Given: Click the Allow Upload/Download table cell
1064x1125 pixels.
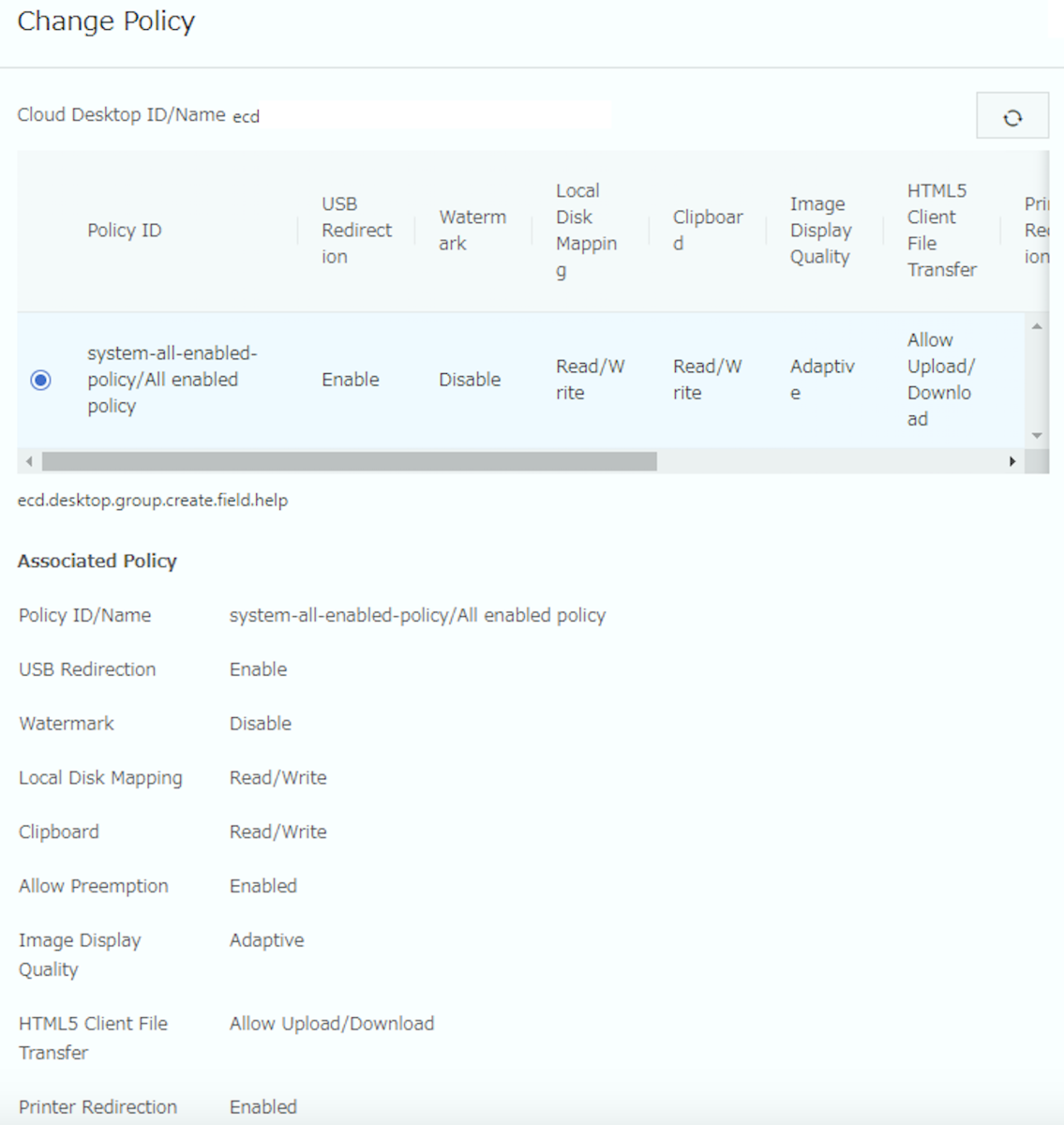Looking at the screenshot, I should pos(940,380).
